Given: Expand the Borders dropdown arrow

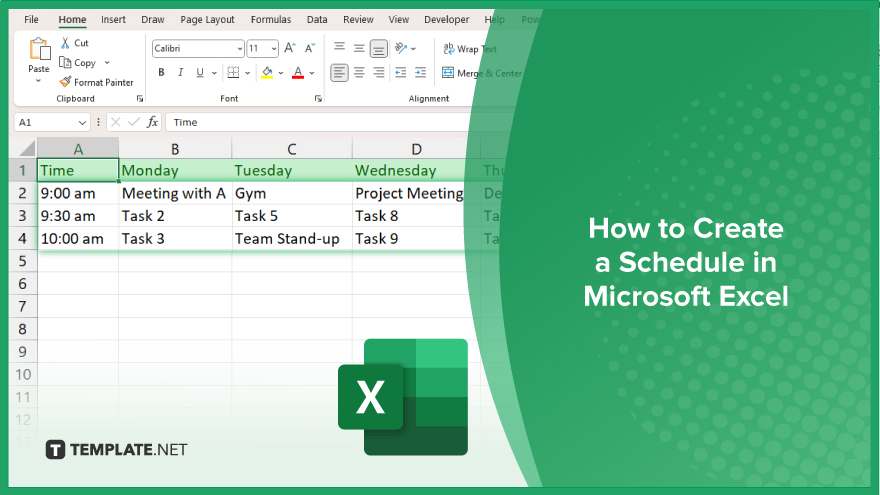Looking at the screenshot, I should [248, 73].
